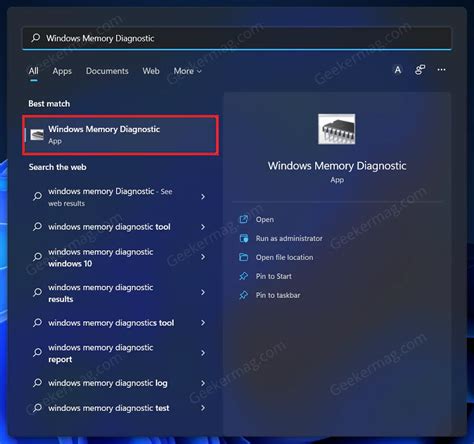Expand chevron for 'windows memory diagnostic windows 10'
This screenshot has width=474, height=444.
[x=203, y=257]
